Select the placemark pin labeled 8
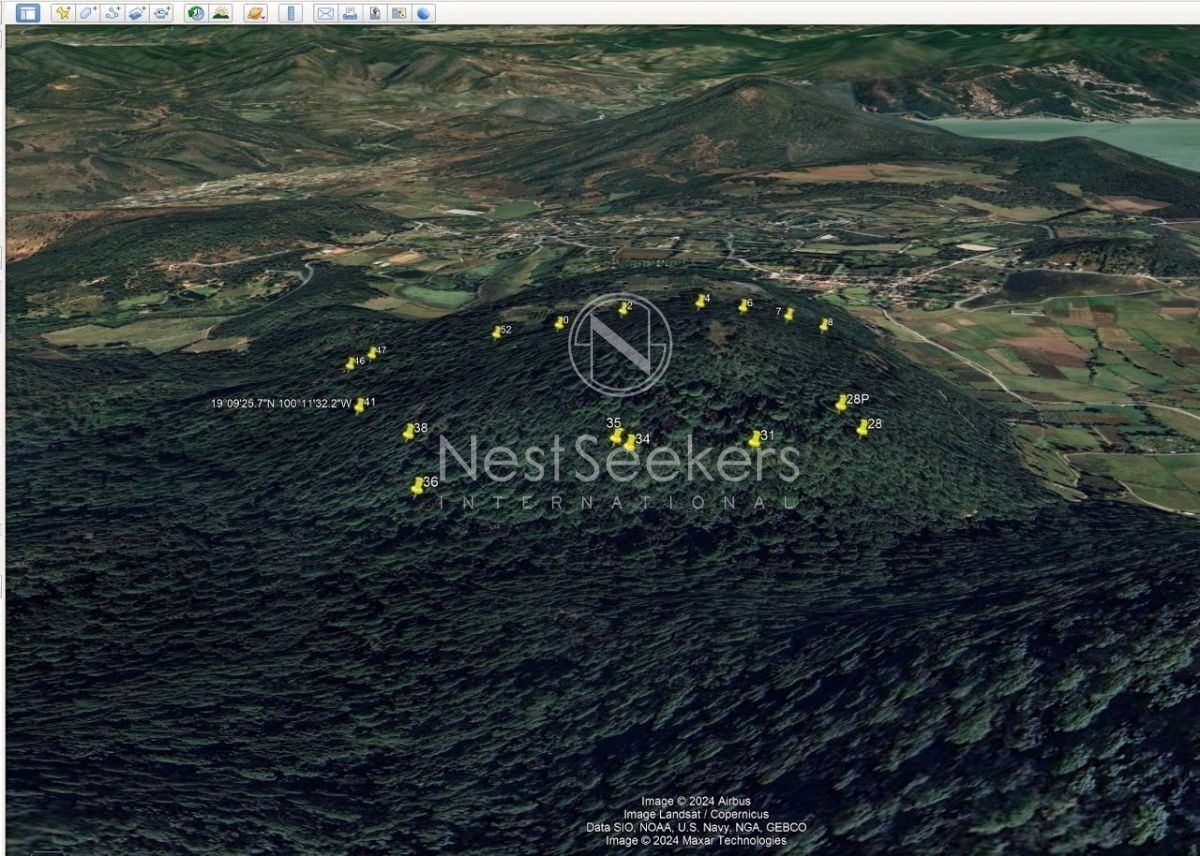Viewport: 1200px width, 856px height. tap(824, 325)
